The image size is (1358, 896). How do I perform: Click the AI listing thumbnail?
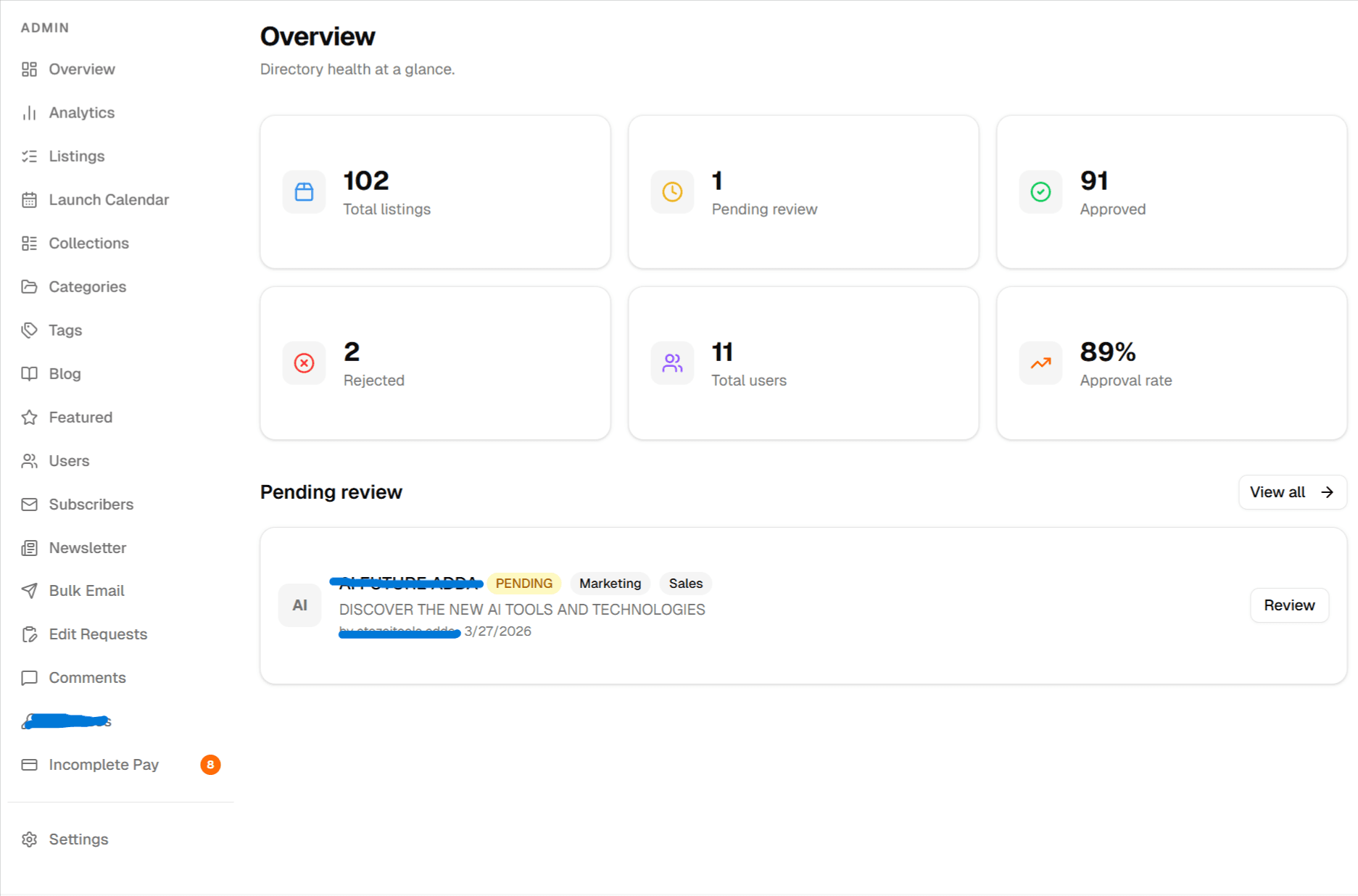pyautogui.click(x=299, y=605)
